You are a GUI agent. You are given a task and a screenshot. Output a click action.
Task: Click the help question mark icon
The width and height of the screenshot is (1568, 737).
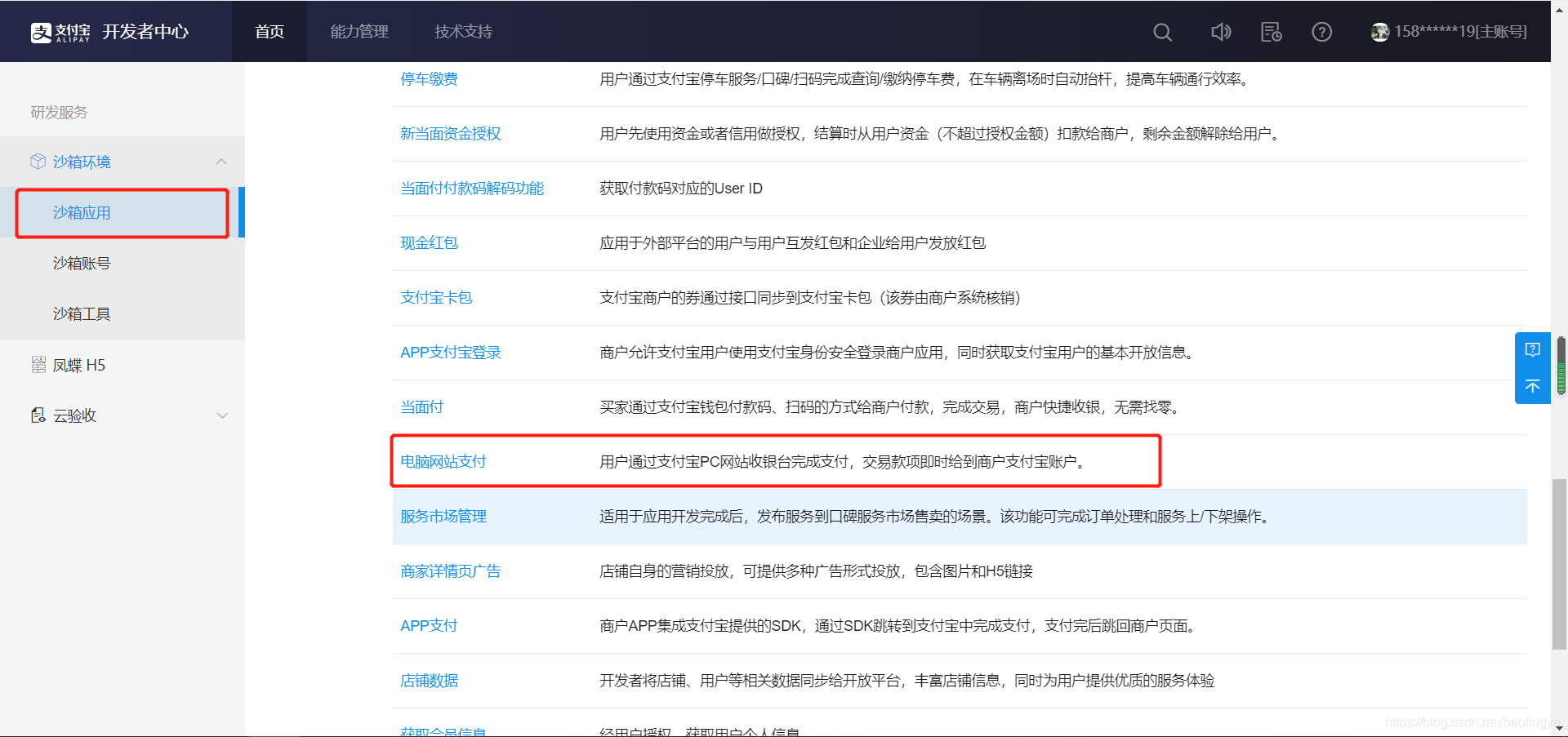(x=1321, y=32)
